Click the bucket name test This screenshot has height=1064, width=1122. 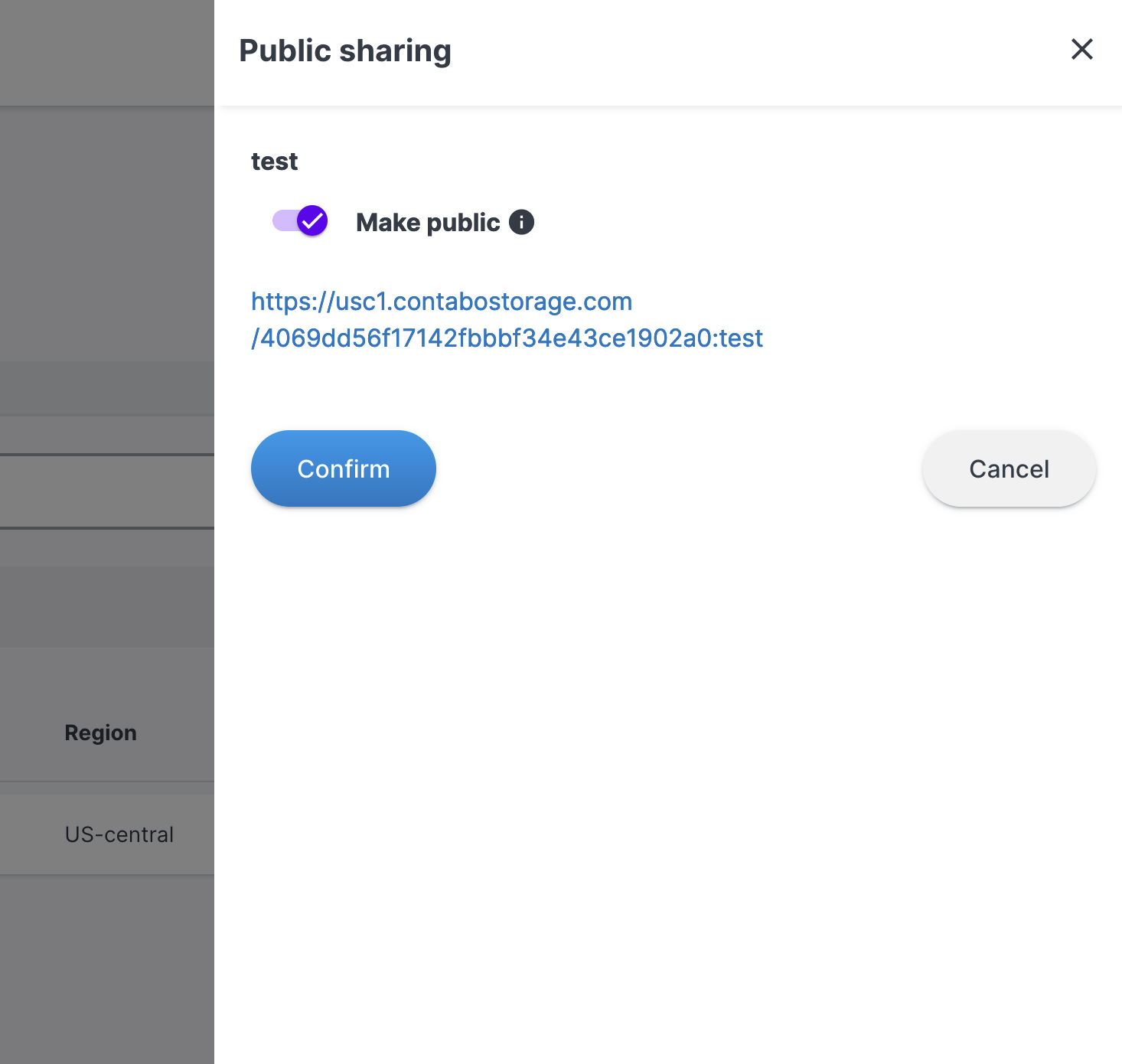point(274,162)
